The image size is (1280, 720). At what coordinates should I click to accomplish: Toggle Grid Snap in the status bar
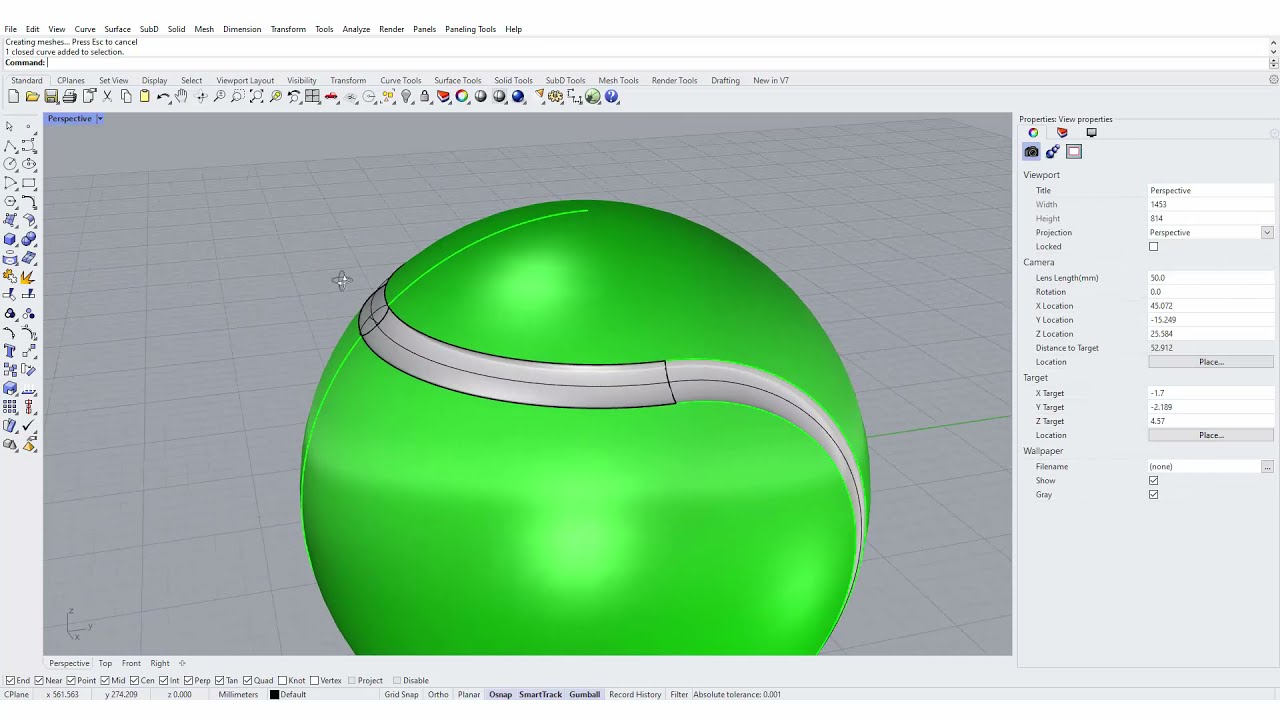(x=401, y=695)
